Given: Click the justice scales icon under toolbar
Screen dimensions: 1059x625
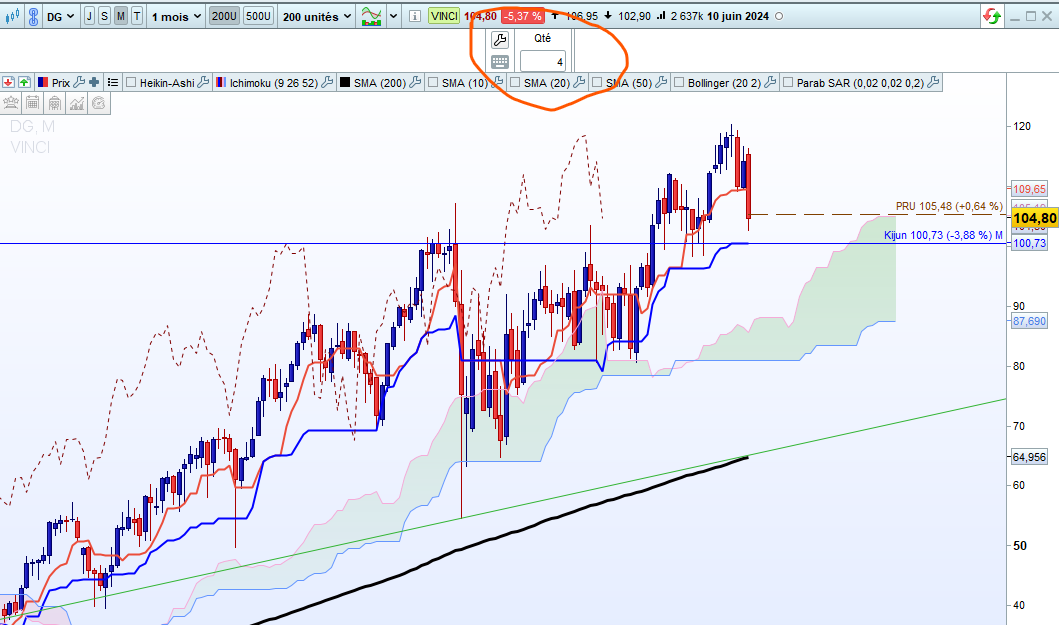Looking at the screenshot, I should [x=11, y=103].
